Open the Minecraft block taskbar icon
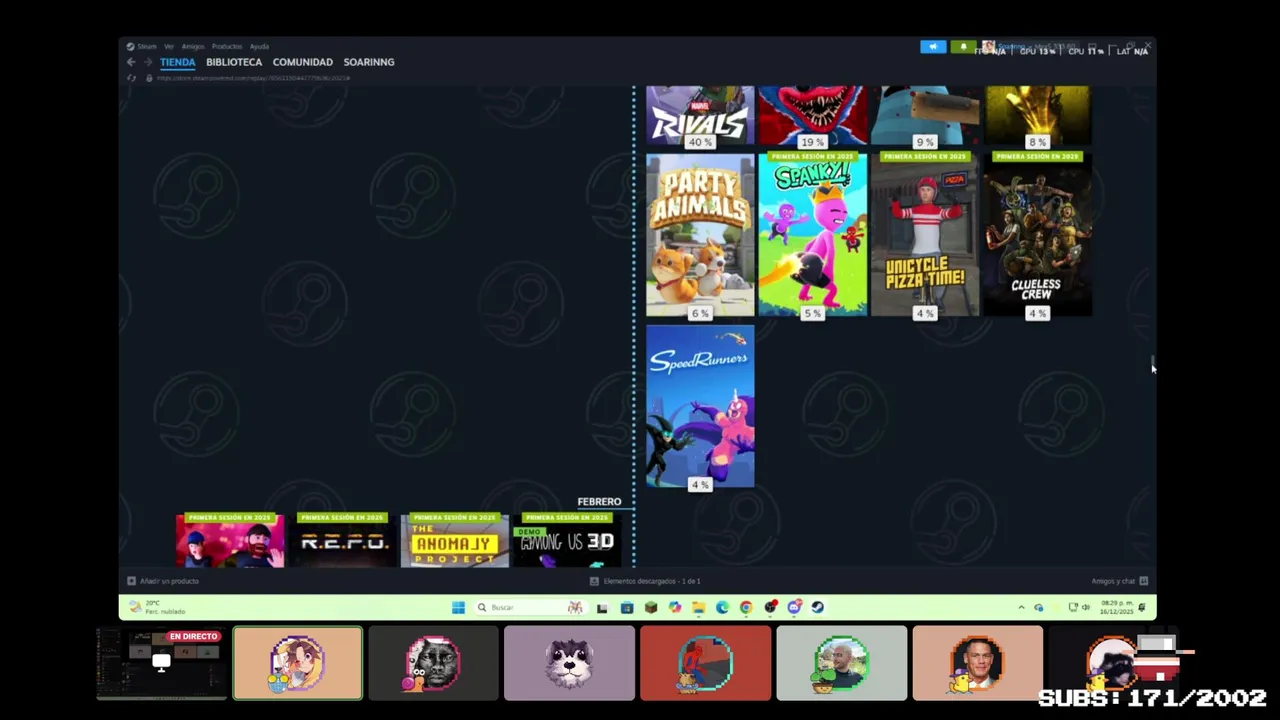The image size is (1280, 720). click(x=651, y=607)
